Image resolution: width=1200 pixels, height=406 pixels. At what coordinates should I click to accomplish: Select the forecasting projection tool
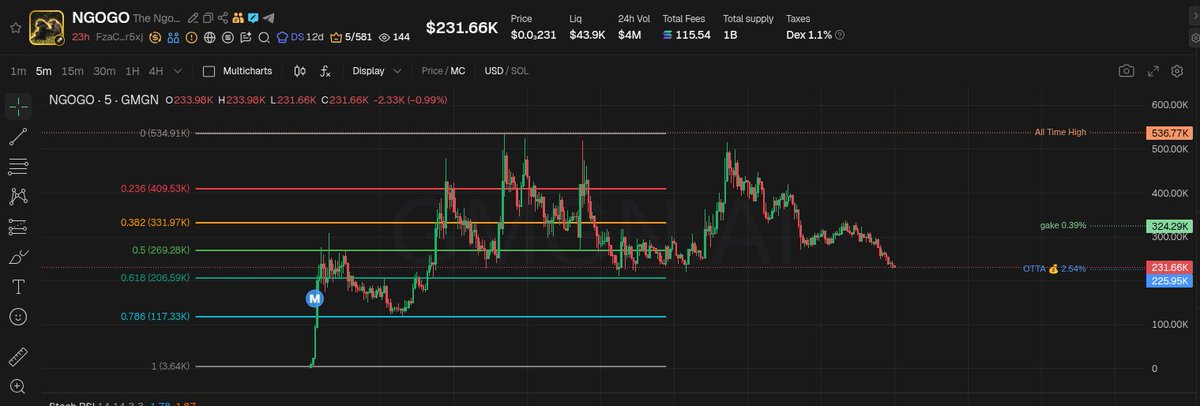tap(18, 227)
